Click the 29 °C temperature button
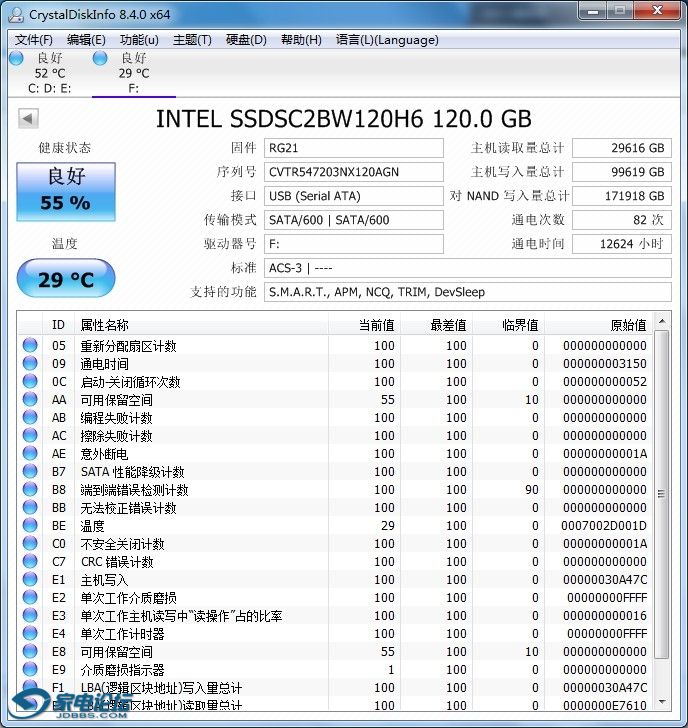Image resolution: width=688 pixels, height=728 pixels. tap(66, 279)
